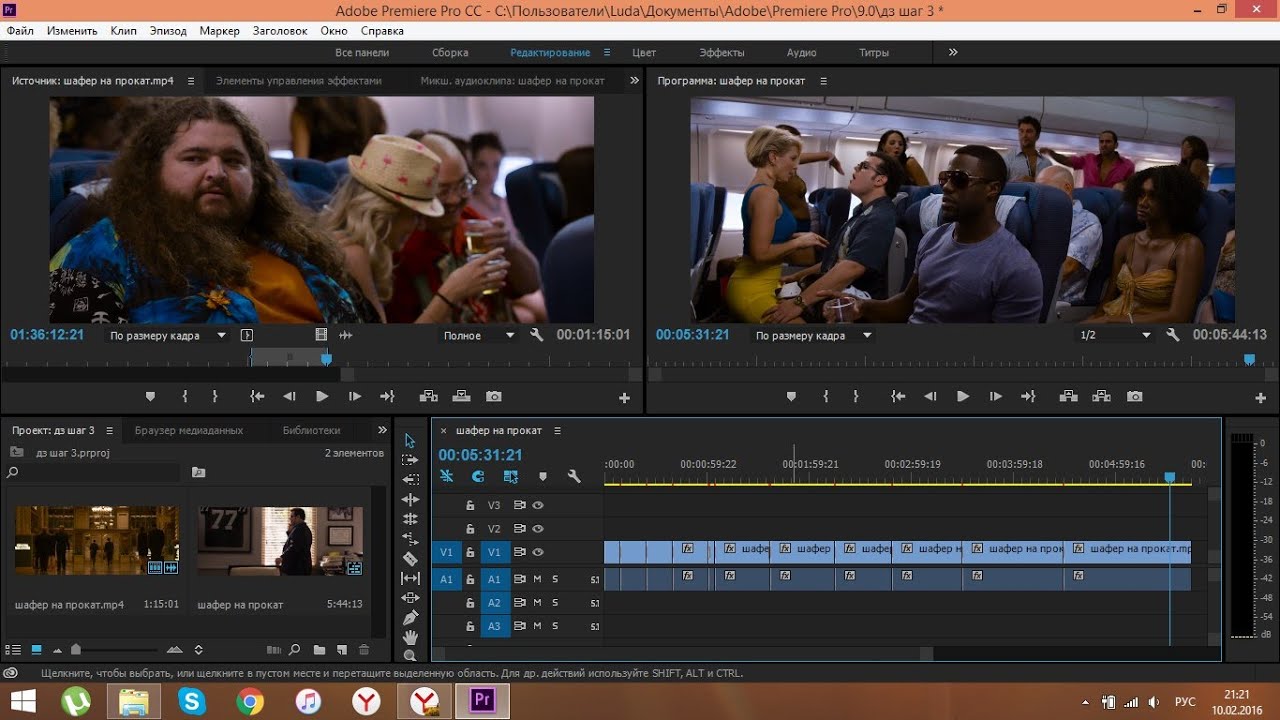Pick the Track Select Forward tool
Screen dimensions: 1280x720
point(410,460)
